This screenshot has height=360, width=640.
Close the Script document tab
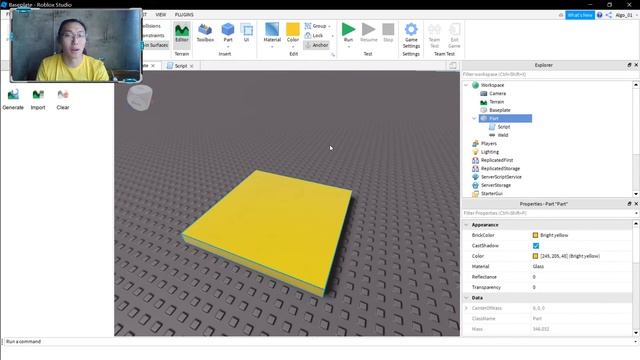click(x=191, y=66)
